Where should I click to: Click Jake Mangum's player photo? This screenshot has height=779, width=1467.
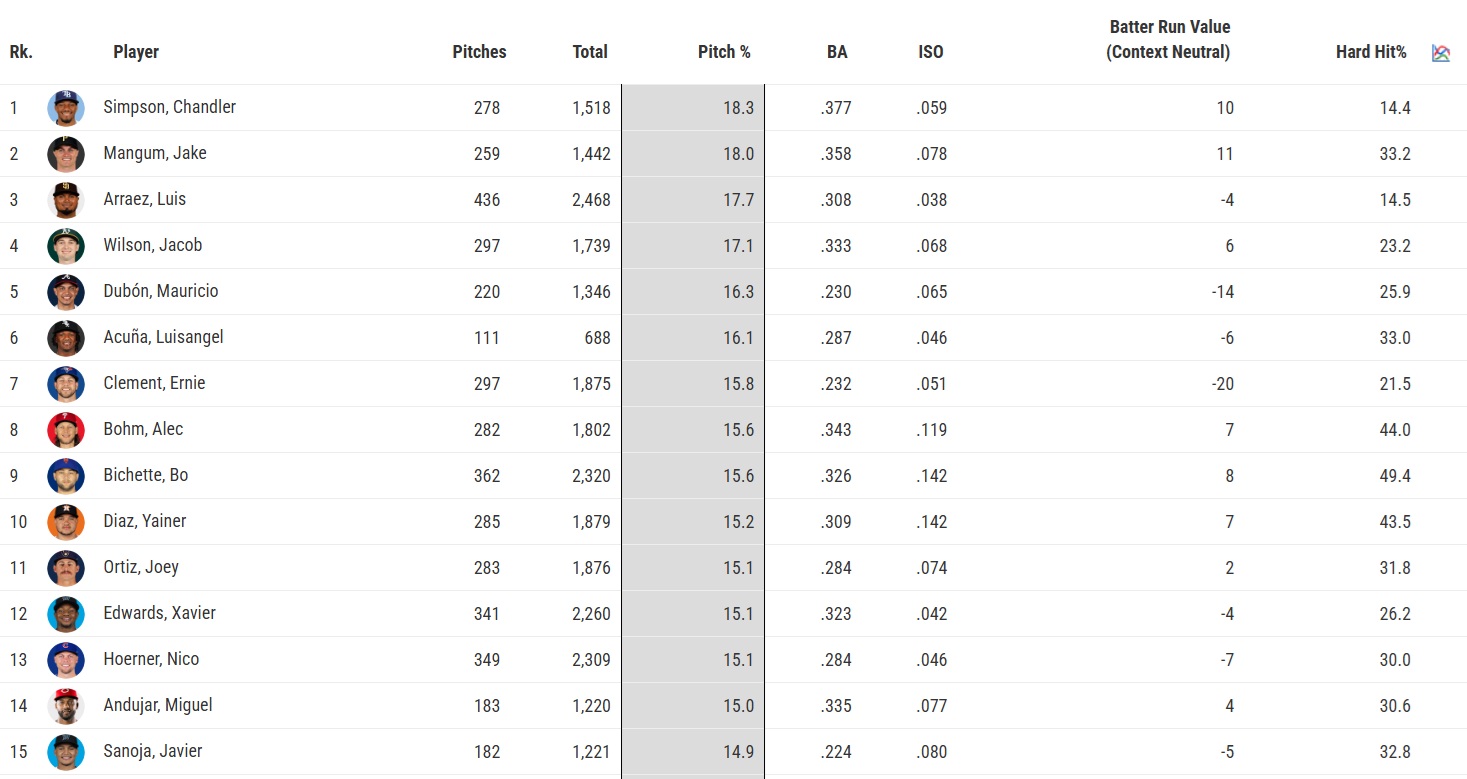[x=66, y=154]
